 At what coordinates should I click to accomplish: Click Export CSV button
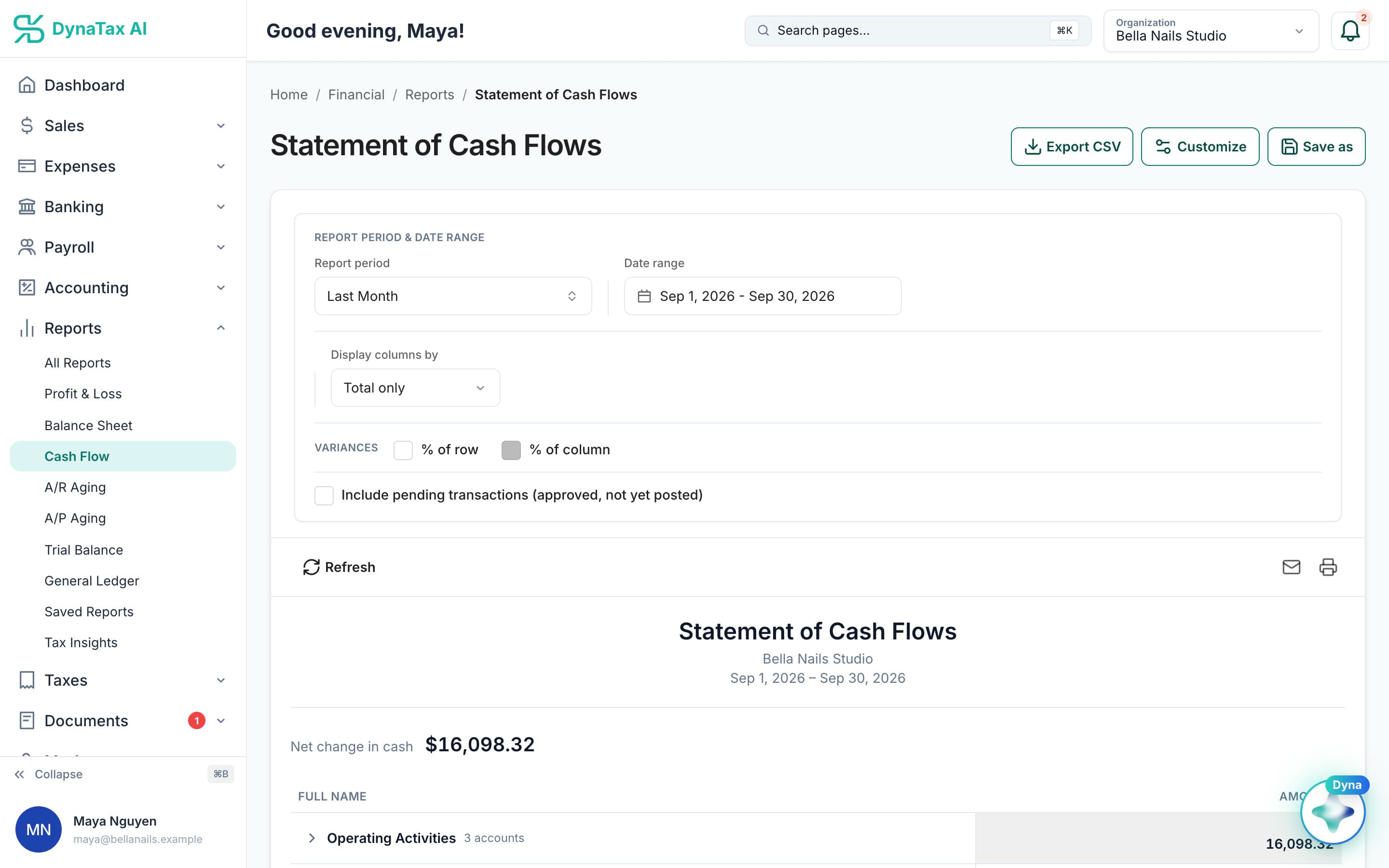click(1072, 147)
